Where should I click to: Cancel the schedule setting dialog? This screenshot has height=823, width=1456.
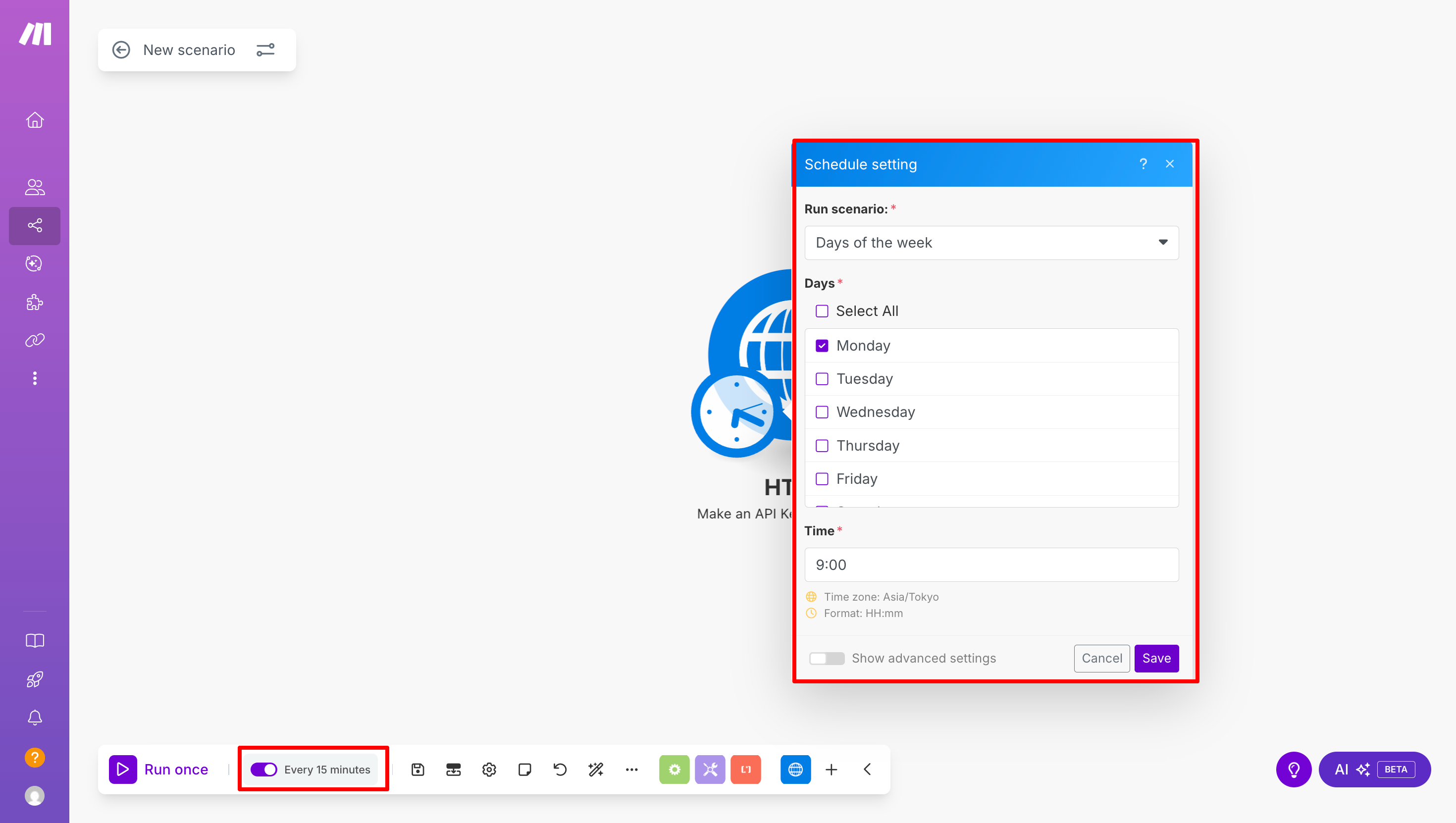(x=1101, y=658)
